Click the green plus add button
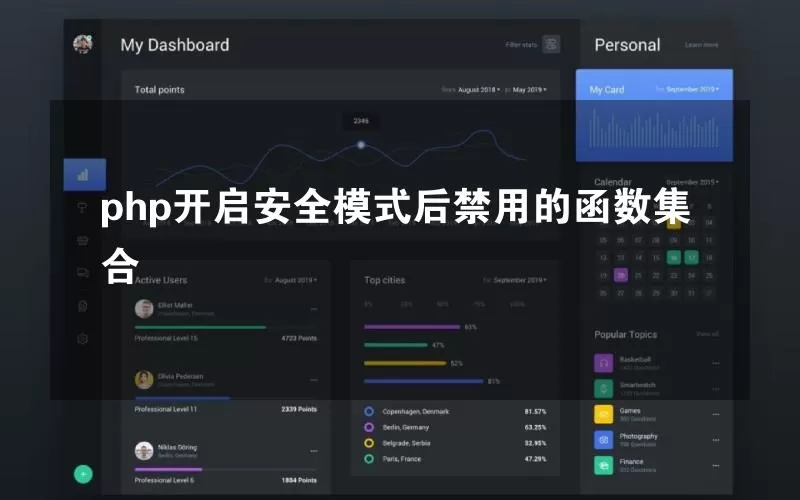The width and height of the screenshot is (800, 500). coord(83,474)
